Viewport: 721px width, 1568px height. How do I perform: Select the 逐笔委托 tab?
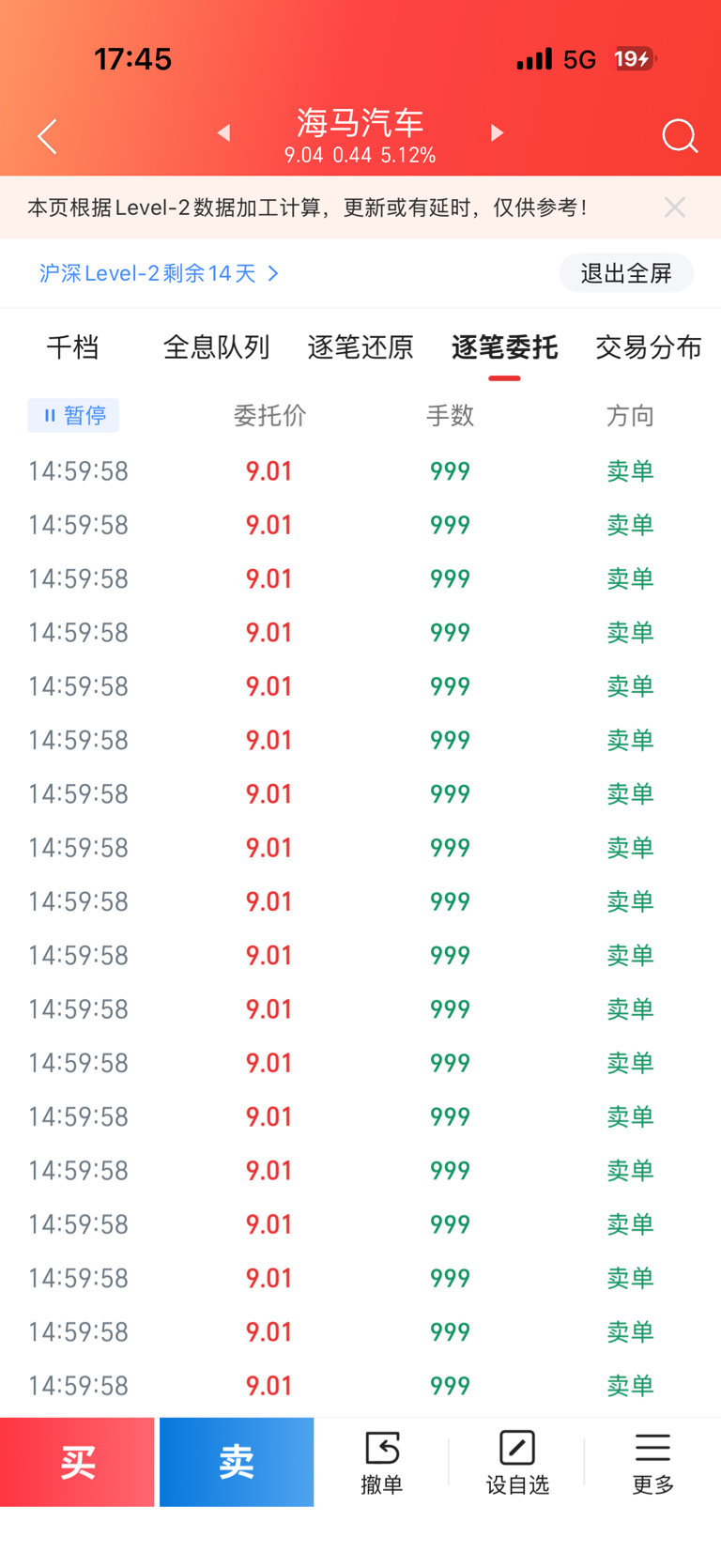pos(504,347)
